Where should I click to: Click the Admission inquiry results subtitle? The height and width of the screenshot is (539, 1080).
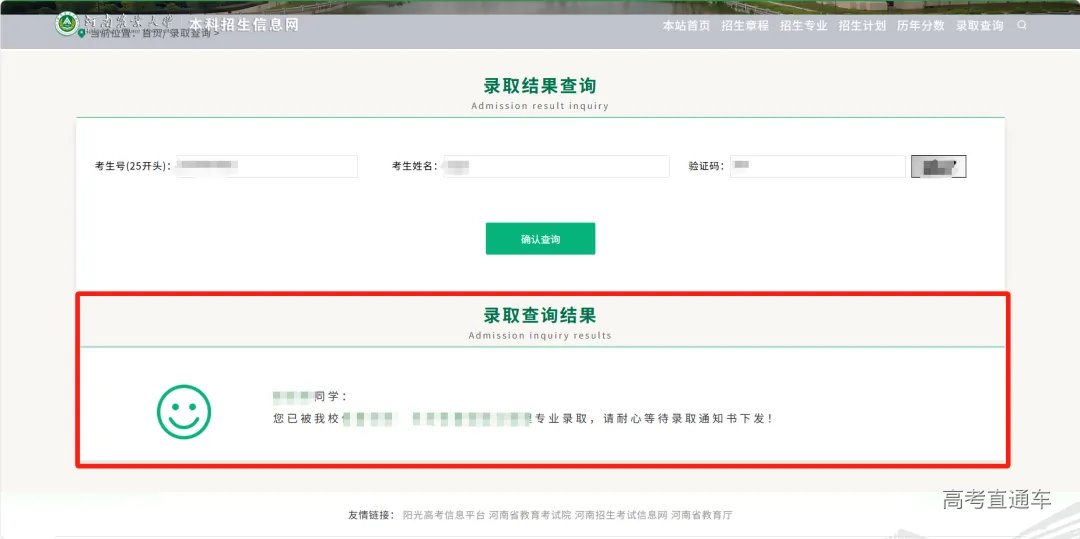coord(540,336)
